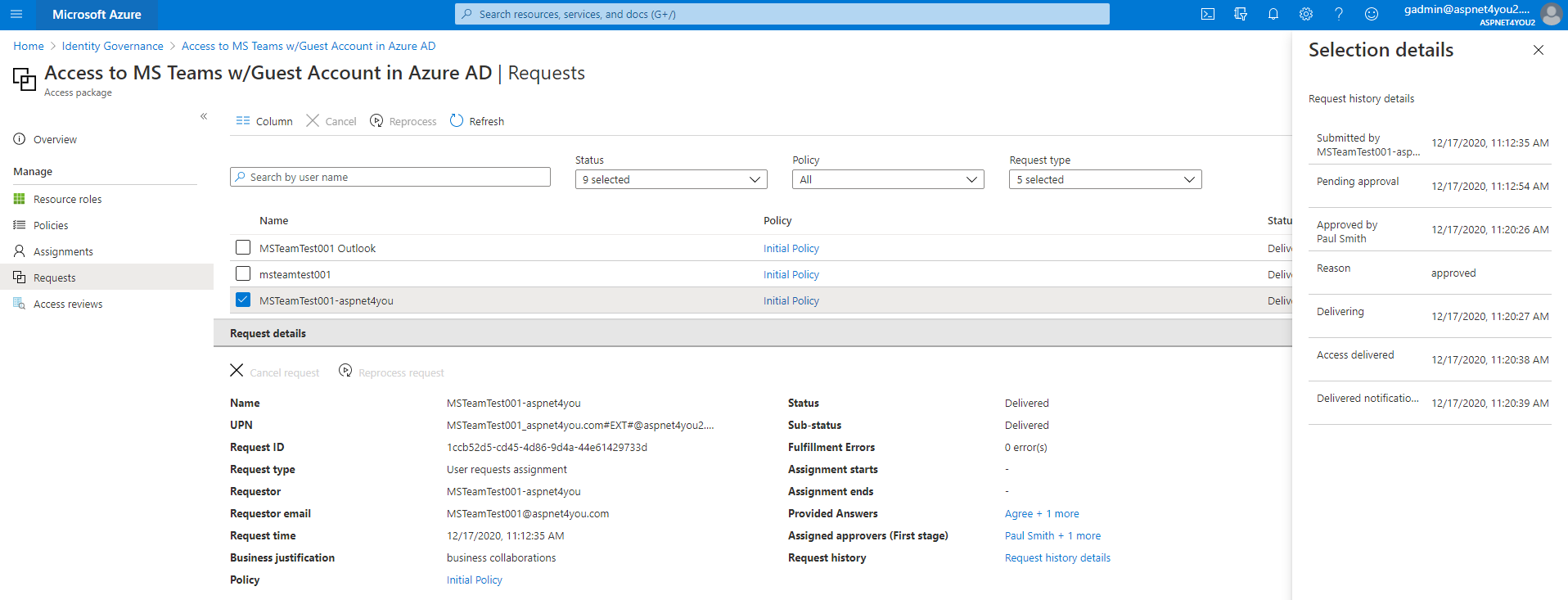The width and height of the screenshot is (1568, 600).
Task: Uncheck the MSTeamTest001-aspnet4you row checkbox
Action: [x=243, y=300]
